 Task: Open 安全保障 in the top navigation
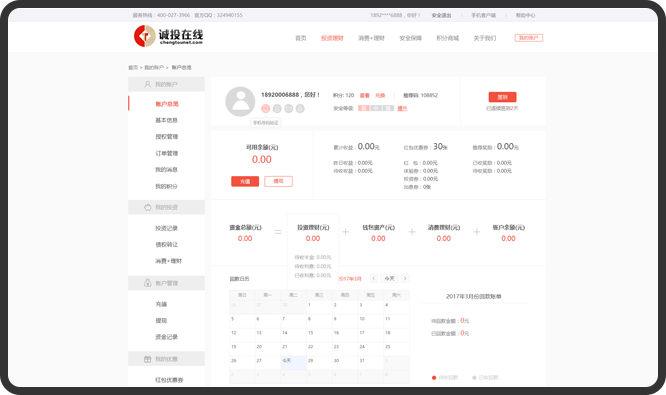click(x=410, y=38)
